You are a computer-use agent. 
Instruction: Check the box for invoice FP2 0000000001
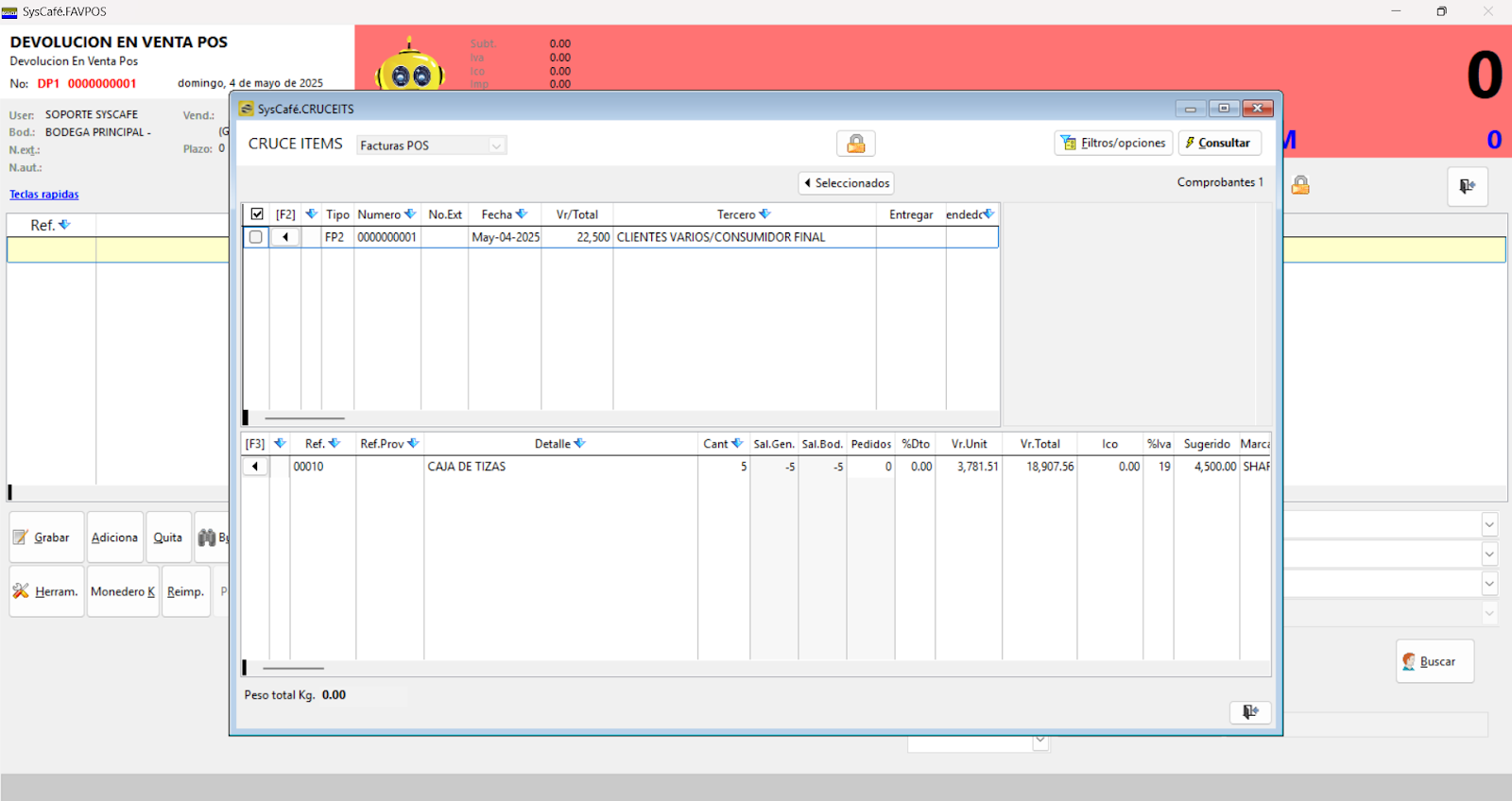(x=256, y=237)
